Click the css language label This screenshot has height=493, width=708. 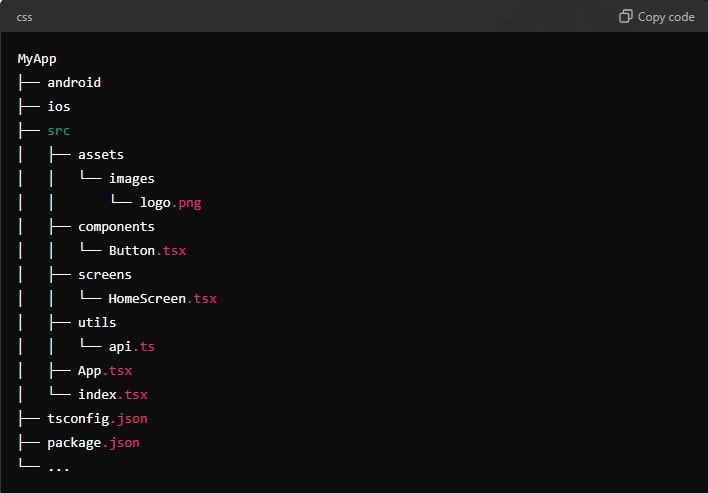click(x=25, y=17)
